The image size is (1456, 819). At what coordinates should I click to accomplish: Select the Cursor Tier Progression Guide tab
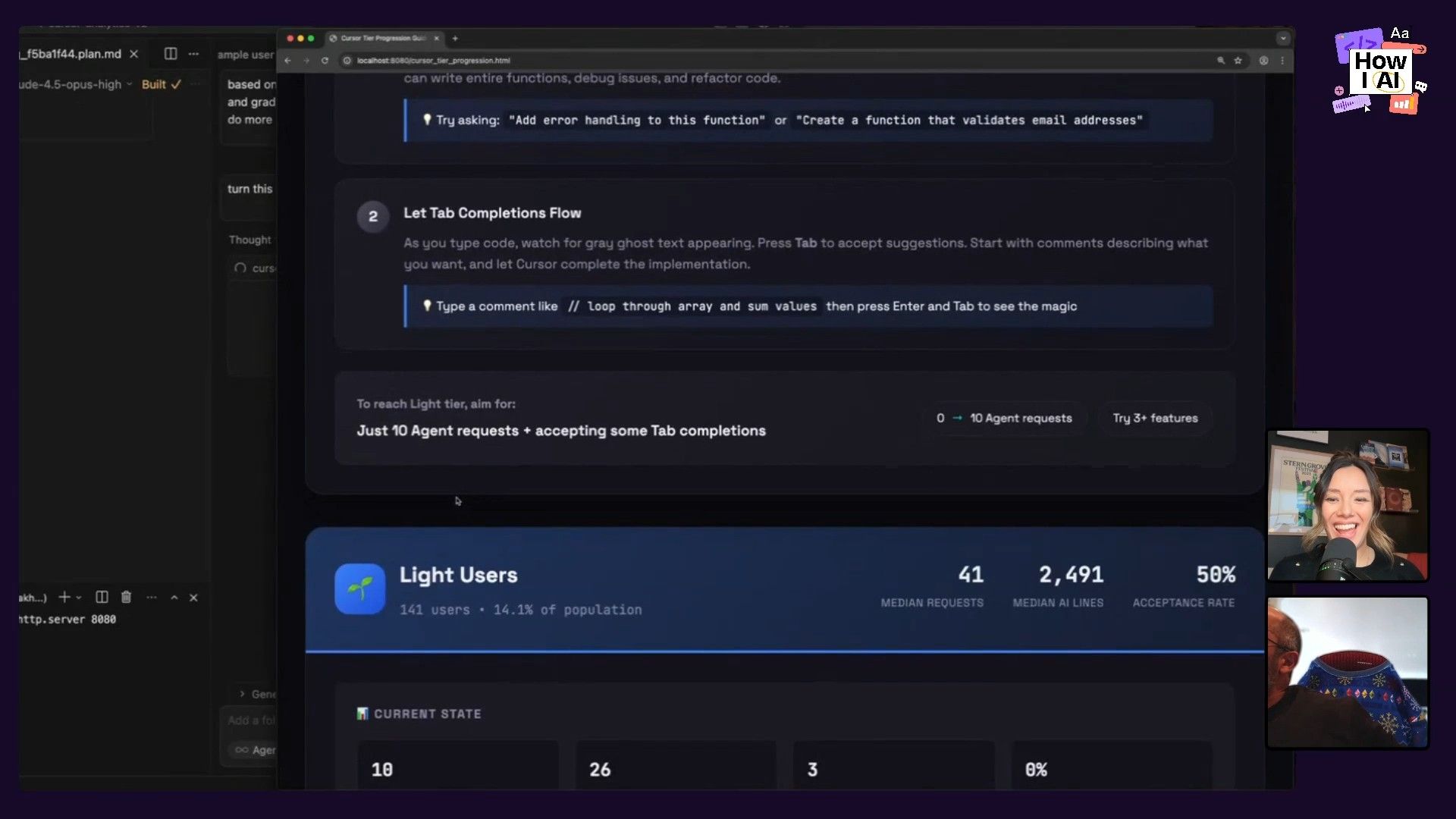383,38
